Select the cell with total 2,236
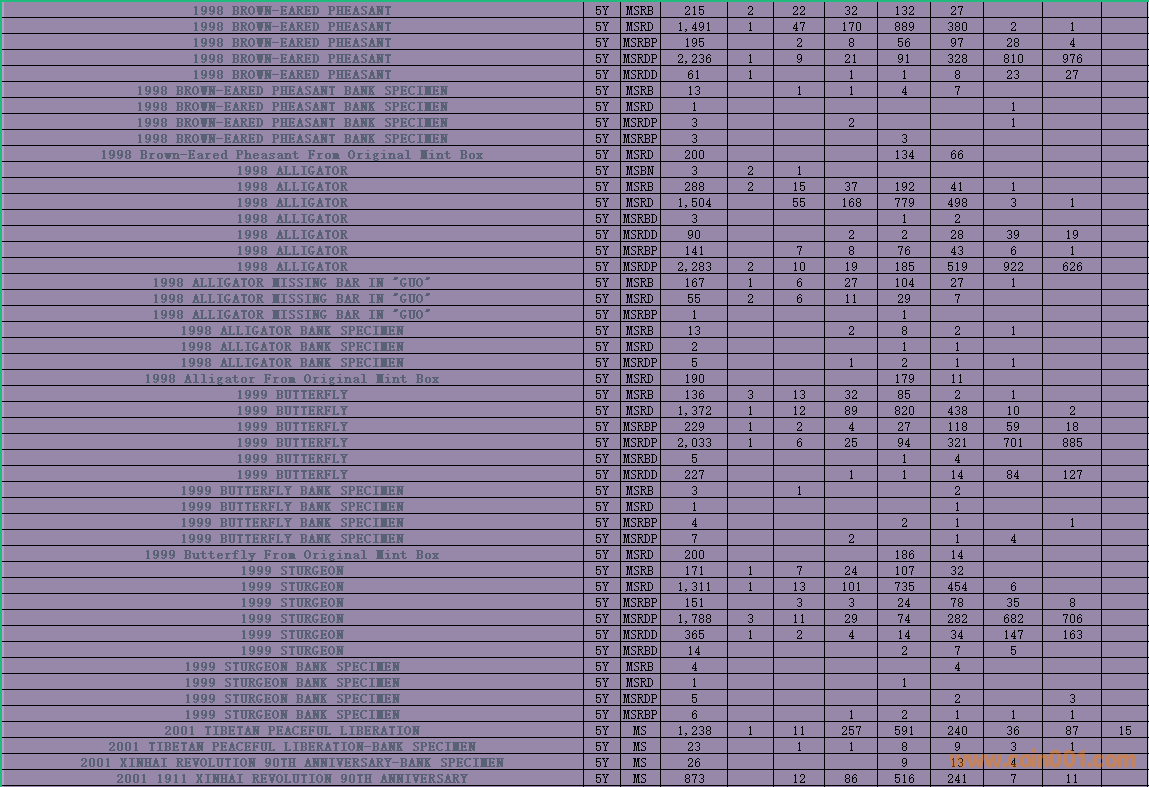The image size is (1149, 787). tap(693, 59)
